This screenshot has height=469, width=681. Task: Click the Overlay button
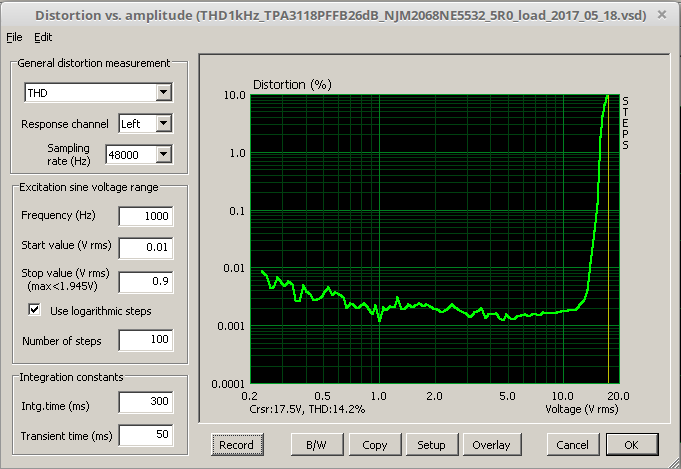coord(491,444)
